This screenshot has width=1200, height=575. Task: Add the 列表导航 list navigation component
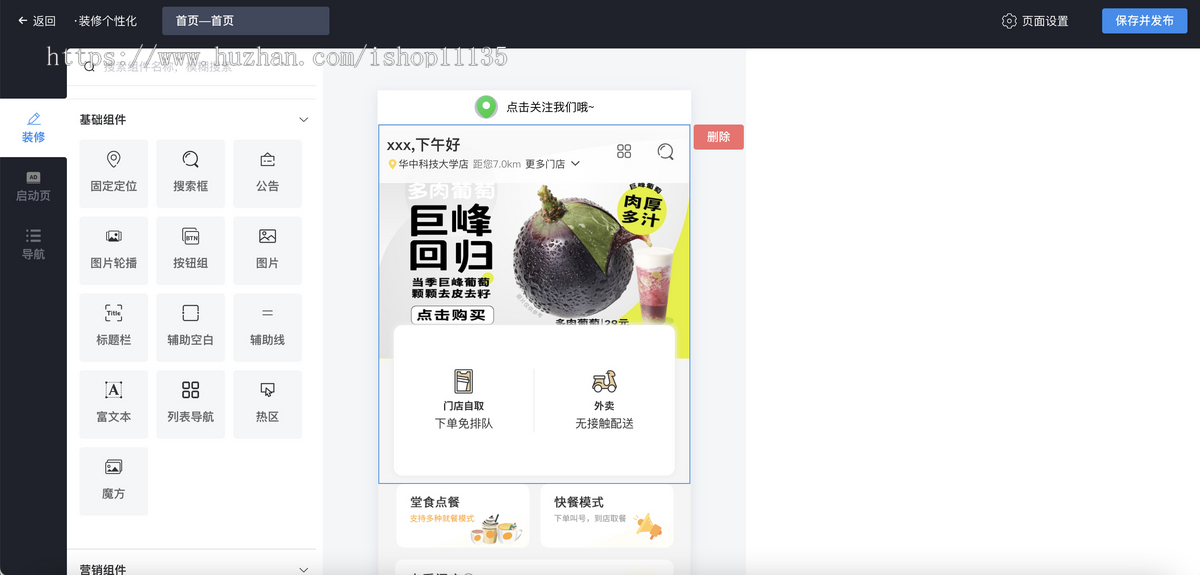tap(190, 404)
